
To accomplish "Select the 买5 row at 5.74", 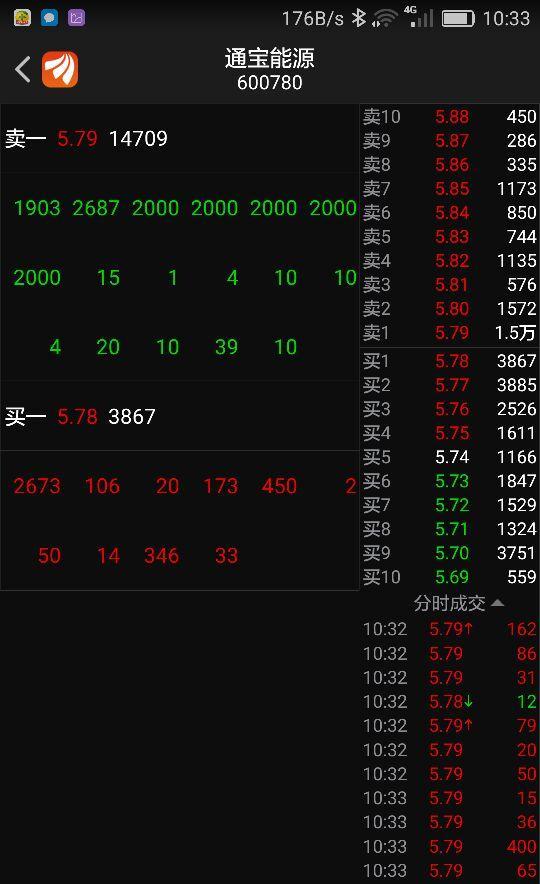I will coord(449,457).
